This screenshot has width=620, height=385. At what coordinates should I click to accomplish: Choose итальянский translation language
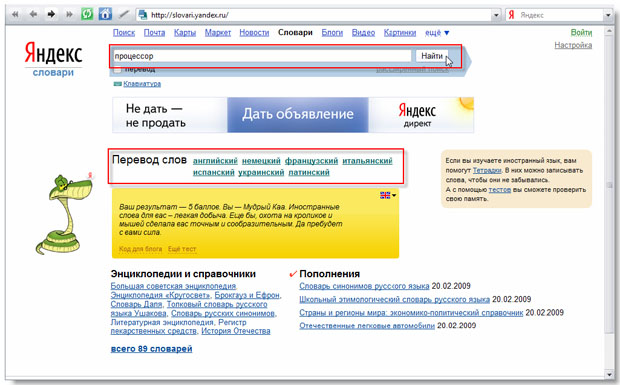[367, 161]
